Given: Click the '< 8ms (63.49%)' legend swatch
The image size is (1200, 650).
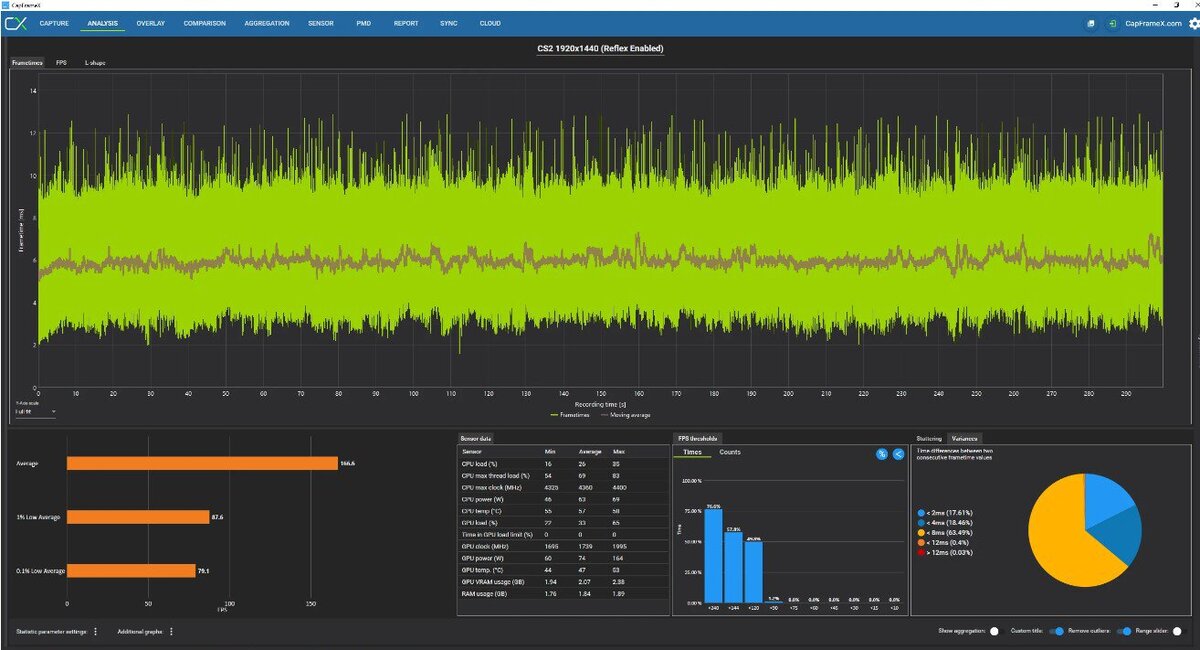Looking at the screenshot, I should (921, 533).
